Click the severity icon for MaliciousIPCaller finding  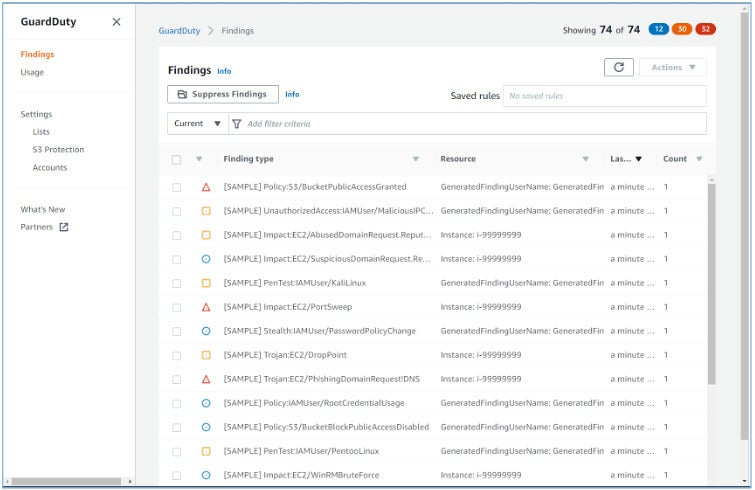(206, 211)
